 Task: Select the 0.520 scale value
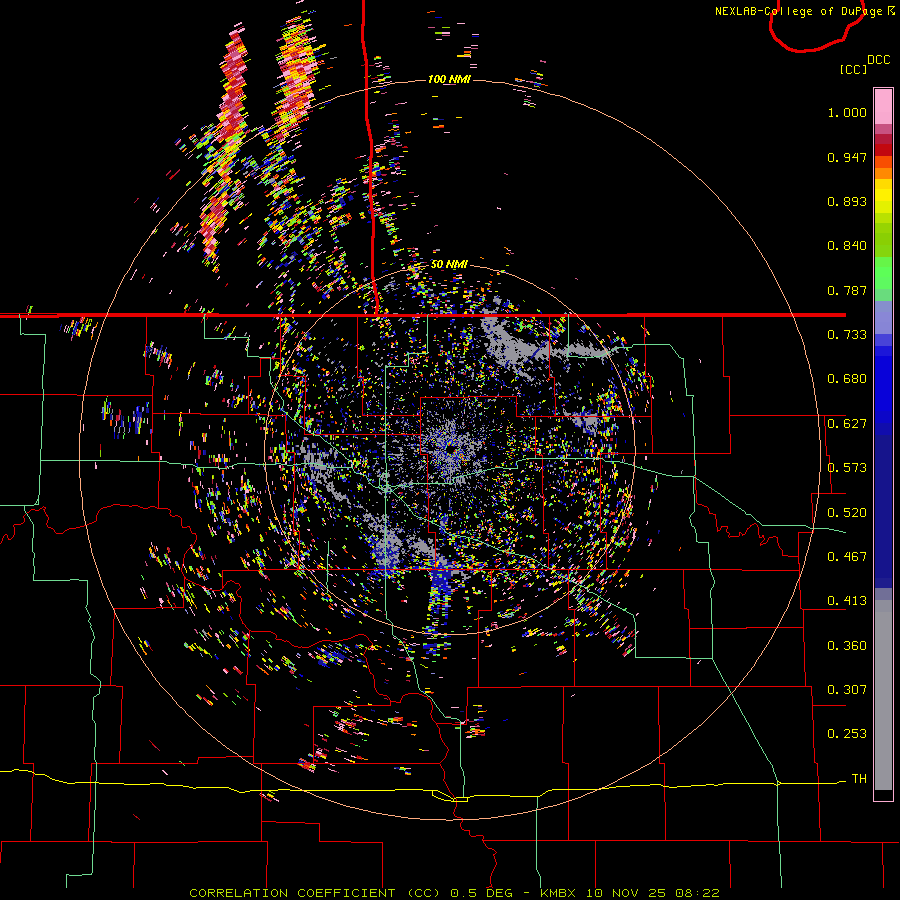(x=847, y=513)
